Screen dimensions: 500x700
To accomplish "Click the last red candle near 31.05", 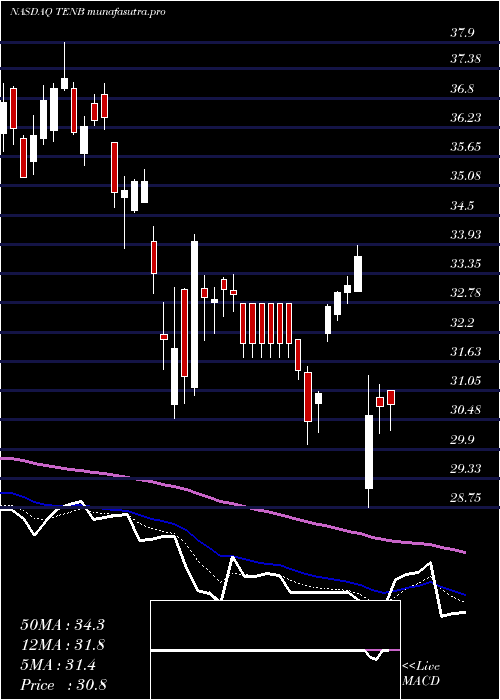I will [391, 397].
